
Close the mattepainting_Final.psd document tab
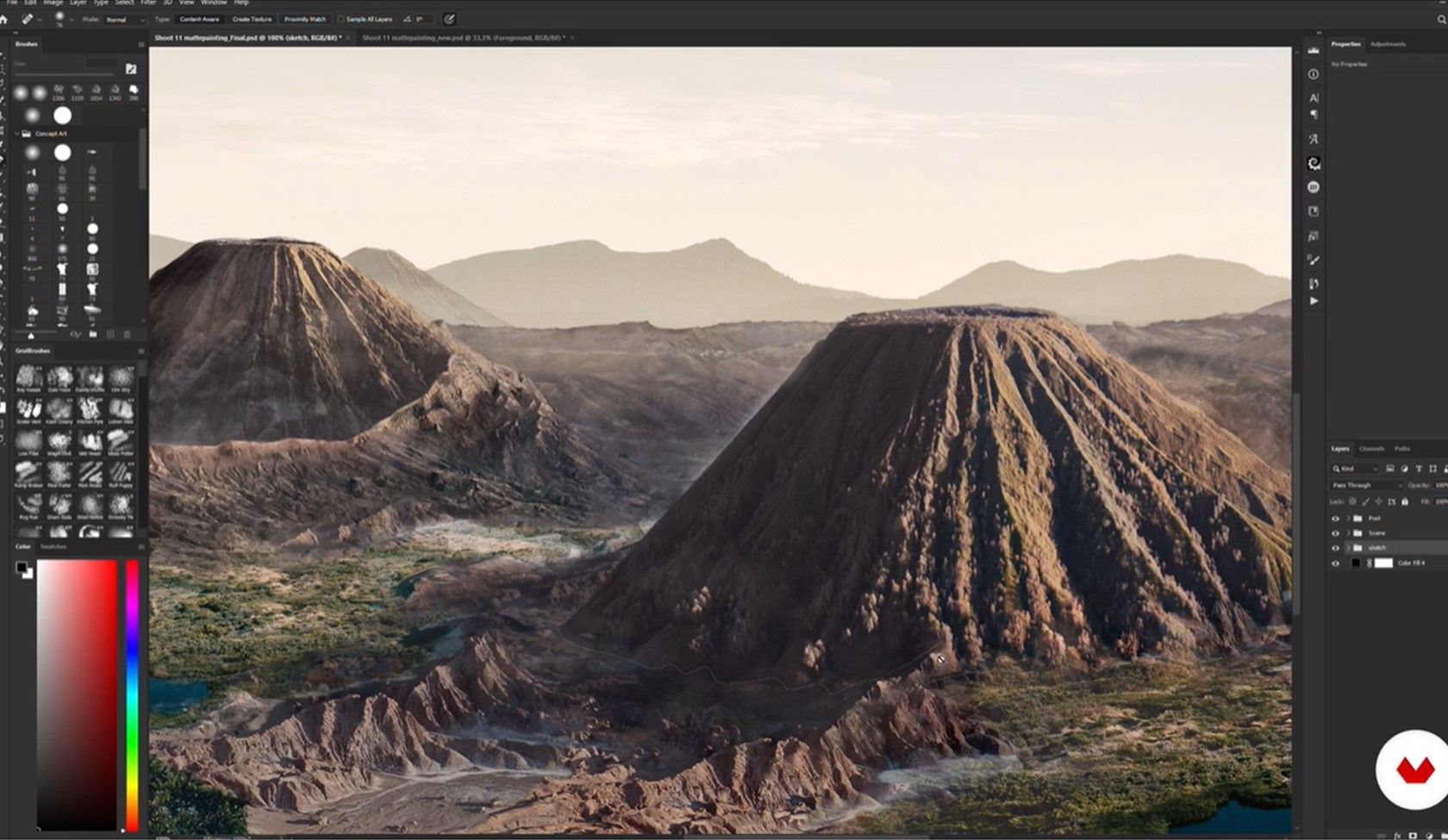click(348, 38)
